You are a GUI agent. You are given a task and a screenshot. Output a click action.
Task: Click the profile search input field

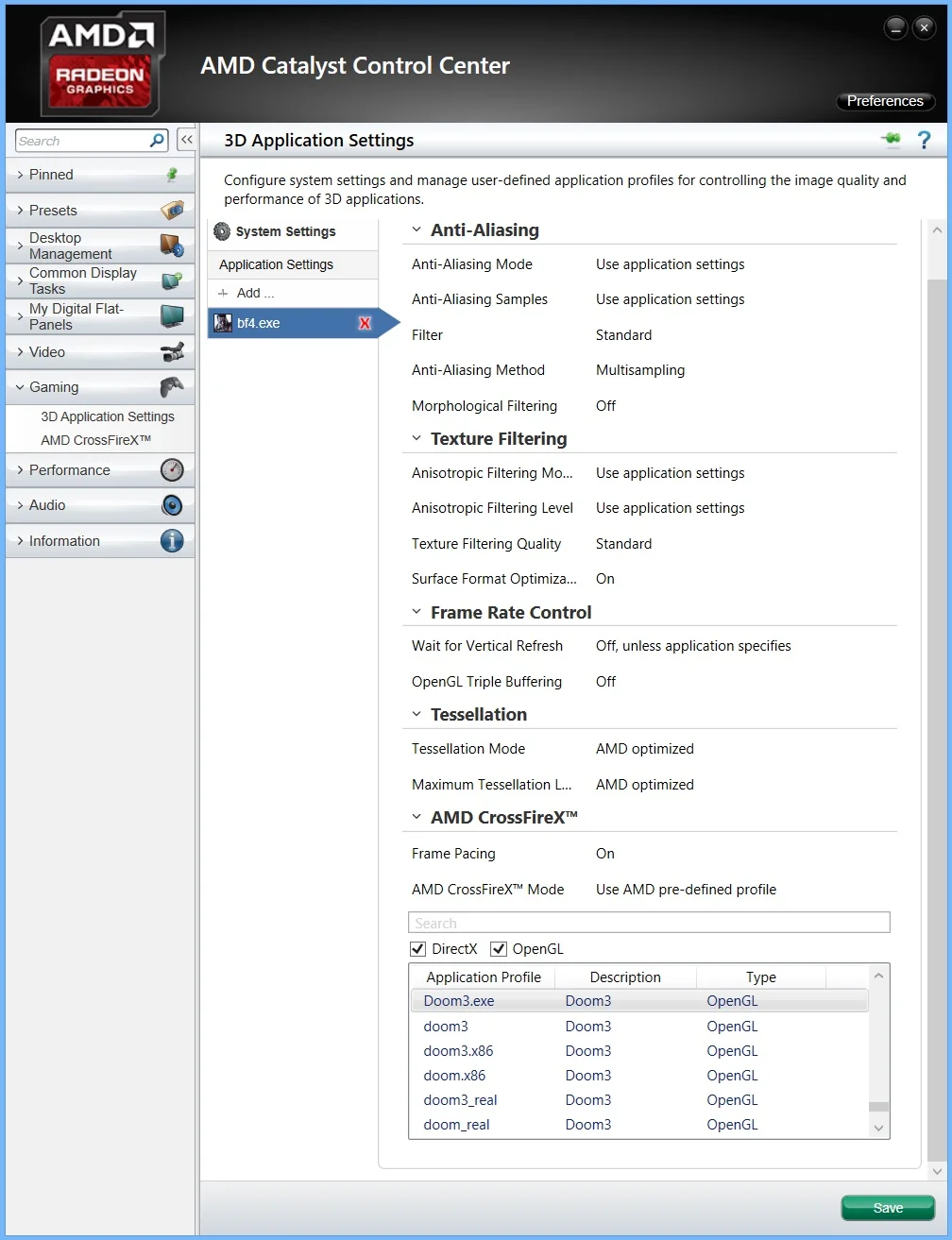click(x=649, y=923)
